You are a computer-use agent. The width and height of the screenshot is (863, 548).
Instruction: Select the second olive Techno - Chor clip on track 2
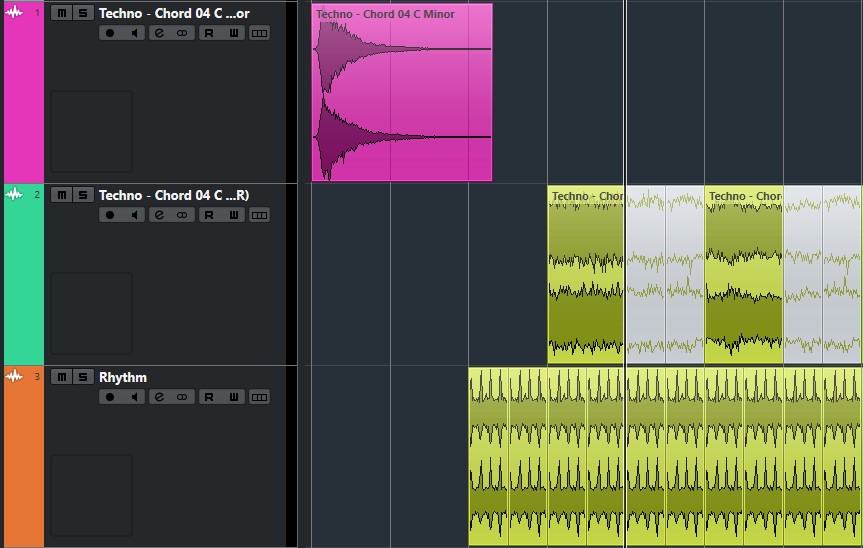[744, 275]
